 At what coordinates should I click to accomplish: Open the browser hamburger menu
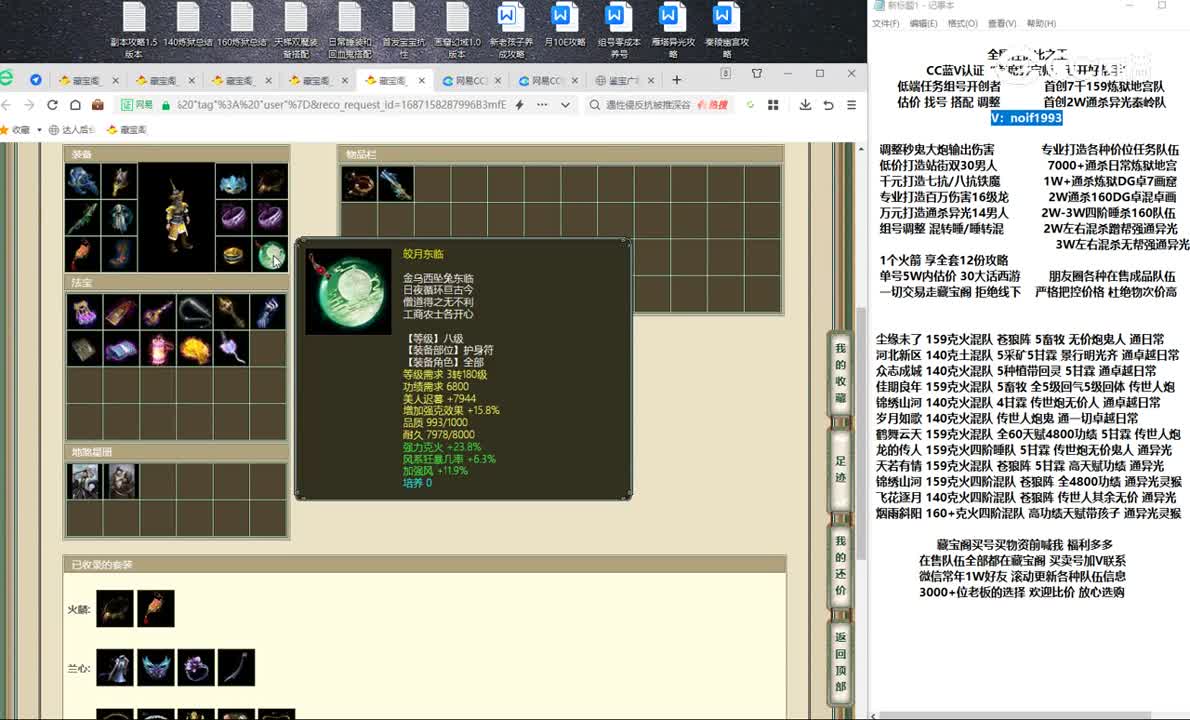tap(852, 105)
